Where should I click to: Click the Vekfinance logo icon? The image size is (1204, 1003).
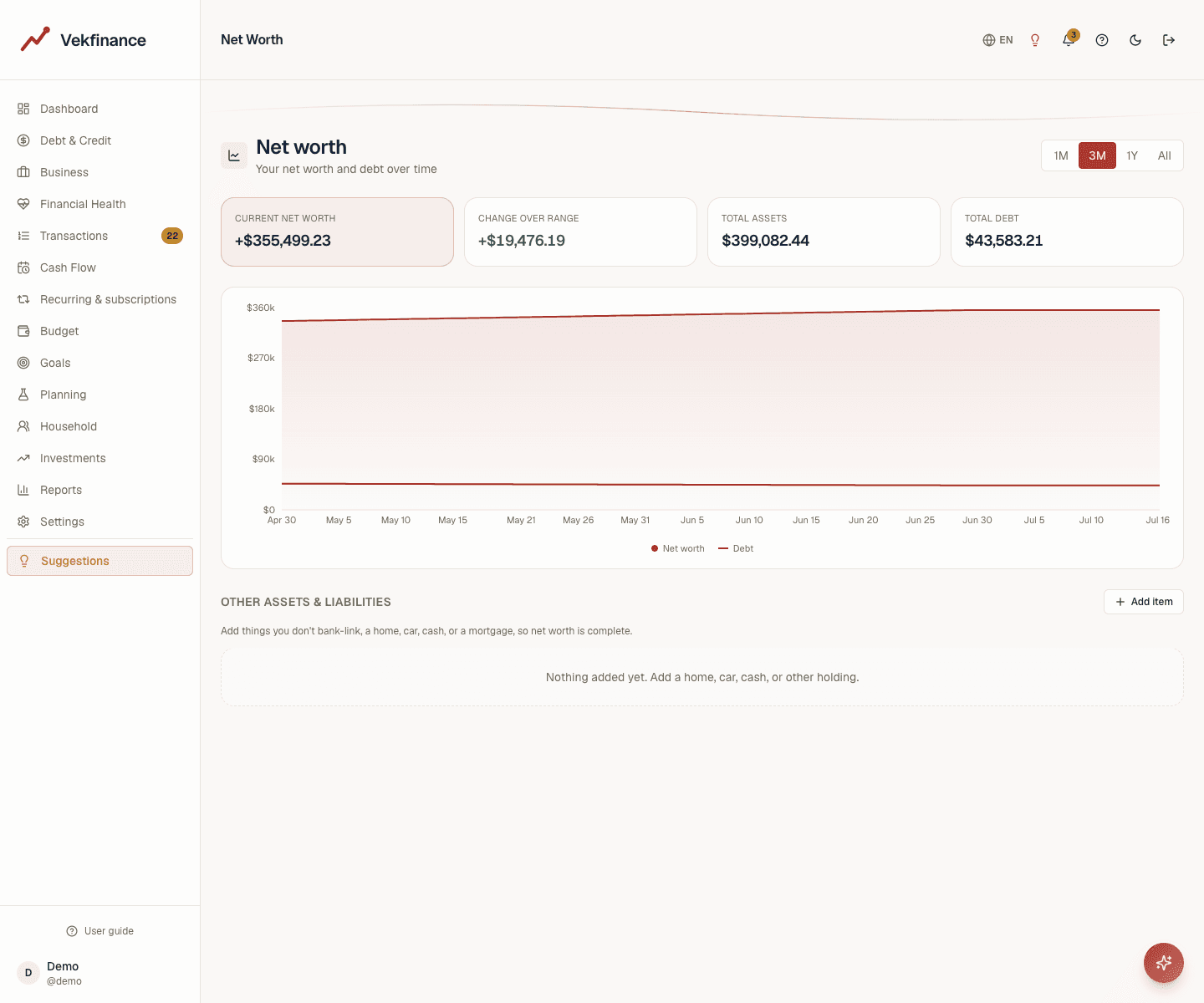(35, 39)
